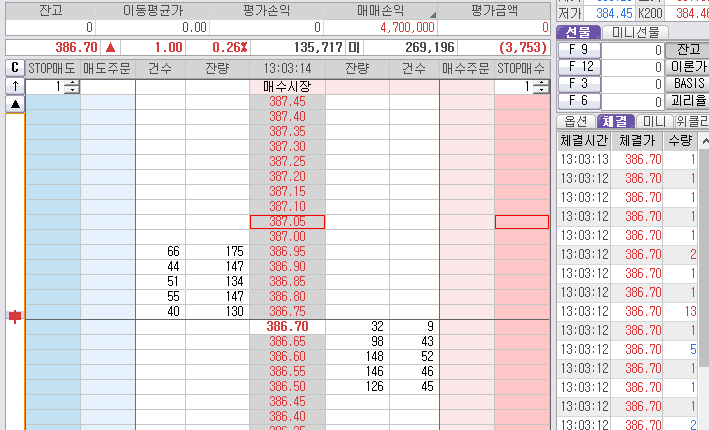
Task: Click the 잔고 button beside F 9
Action: 687,49
